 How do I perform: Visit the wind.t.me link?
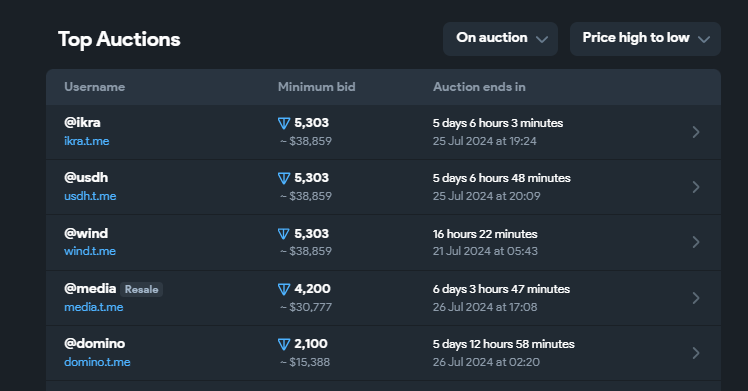[90, 251]
